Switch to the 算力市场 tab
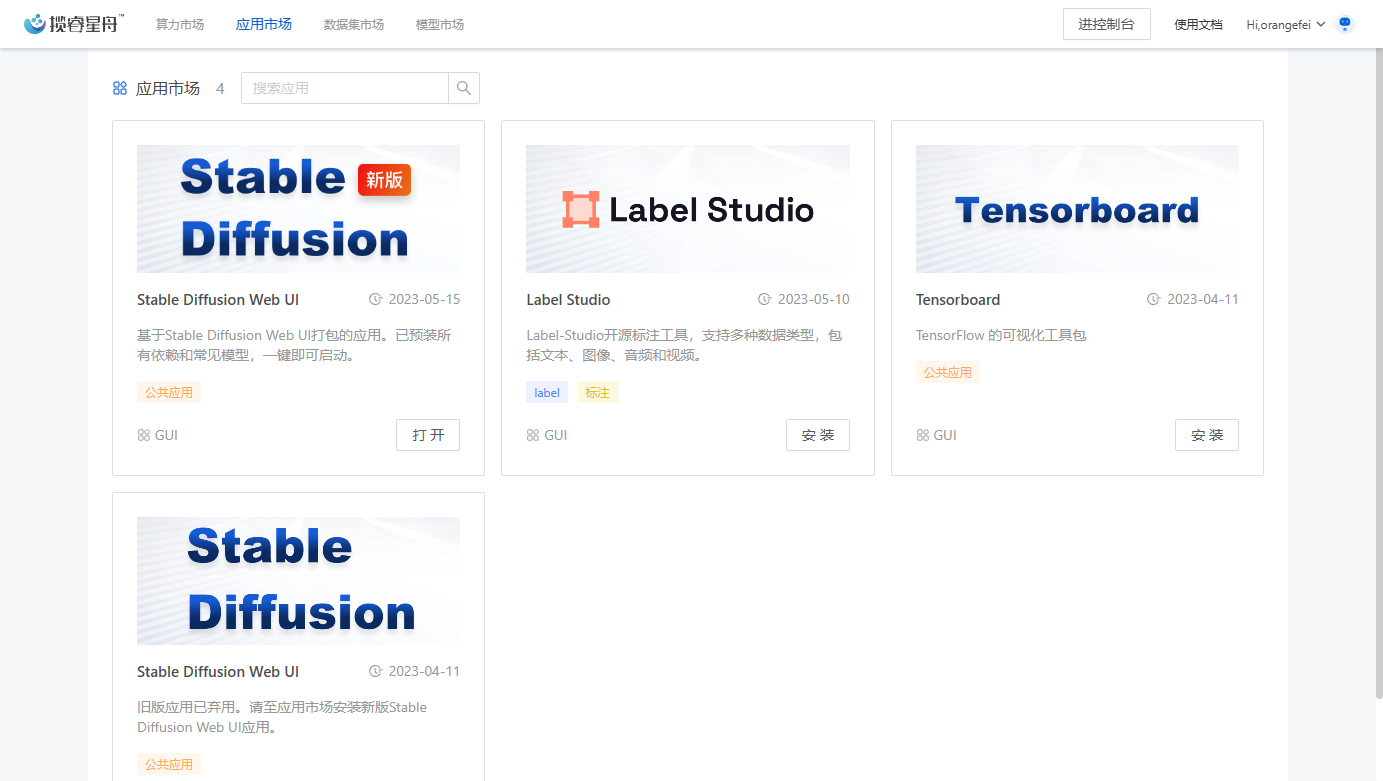The height and width of the screenshot is (781, 1383). coord(179,23)
